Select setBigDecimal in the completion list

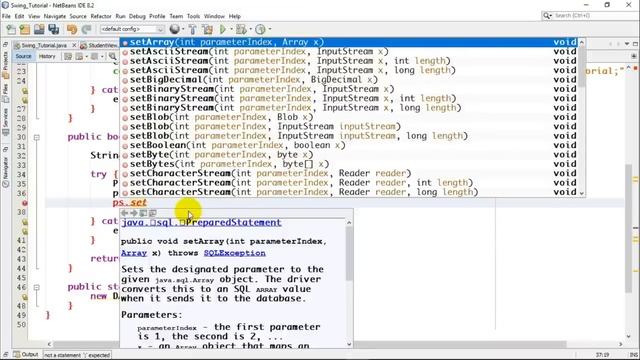coord(349,80)
